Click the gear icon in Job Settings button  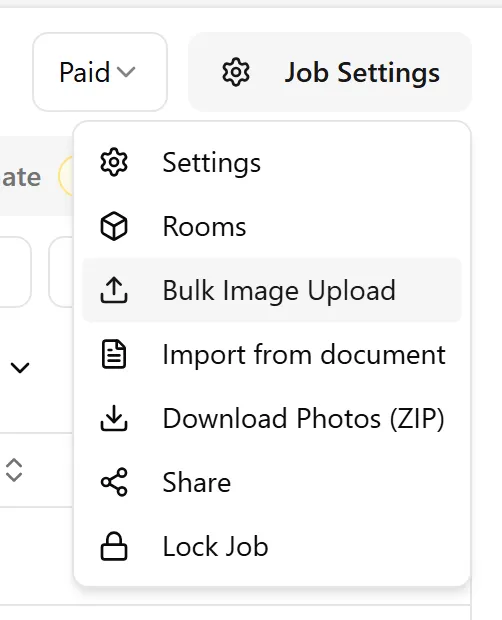click(236, 72)
